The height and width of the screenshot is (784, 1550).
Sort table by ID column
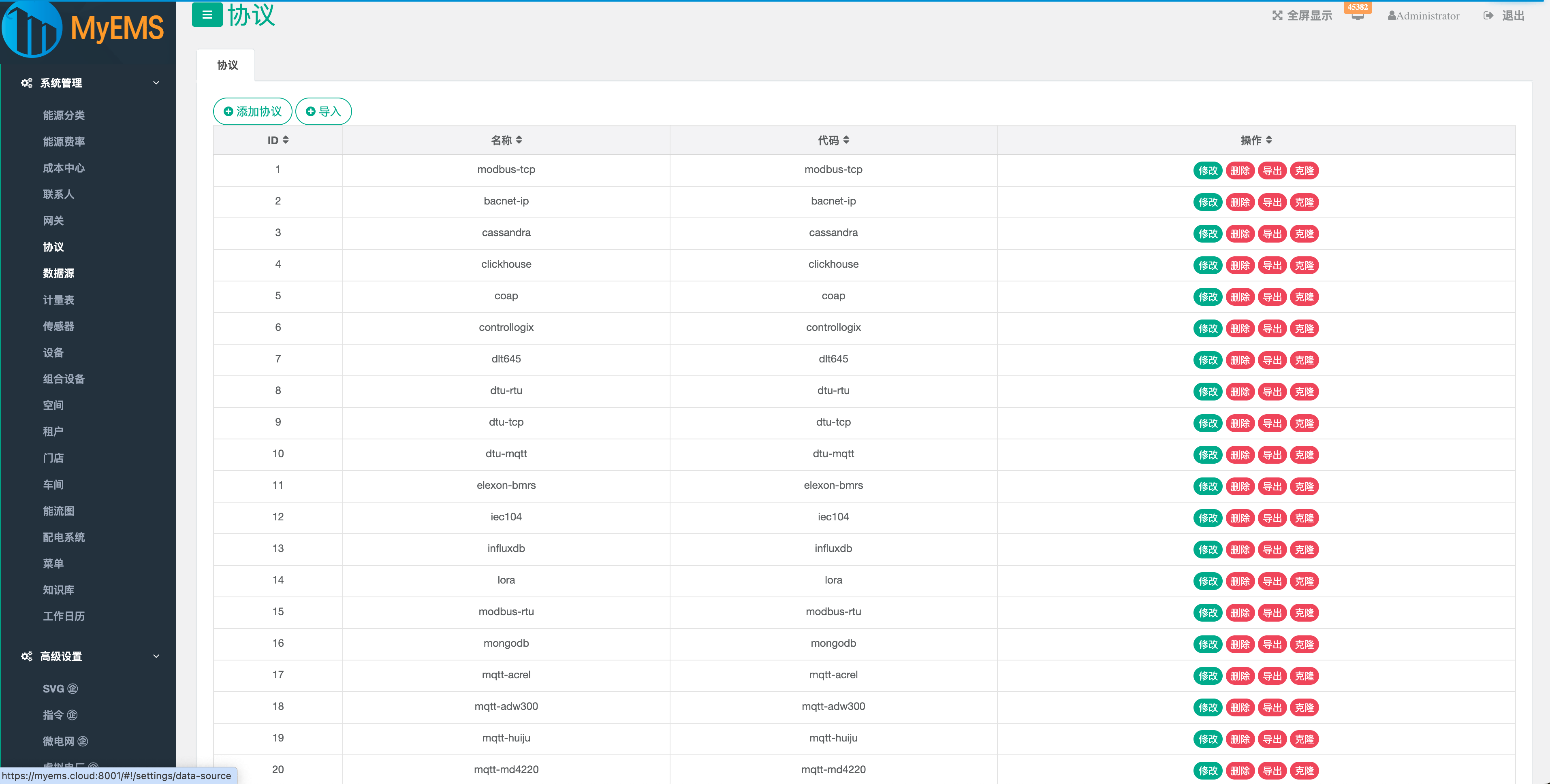click(286, 140)
